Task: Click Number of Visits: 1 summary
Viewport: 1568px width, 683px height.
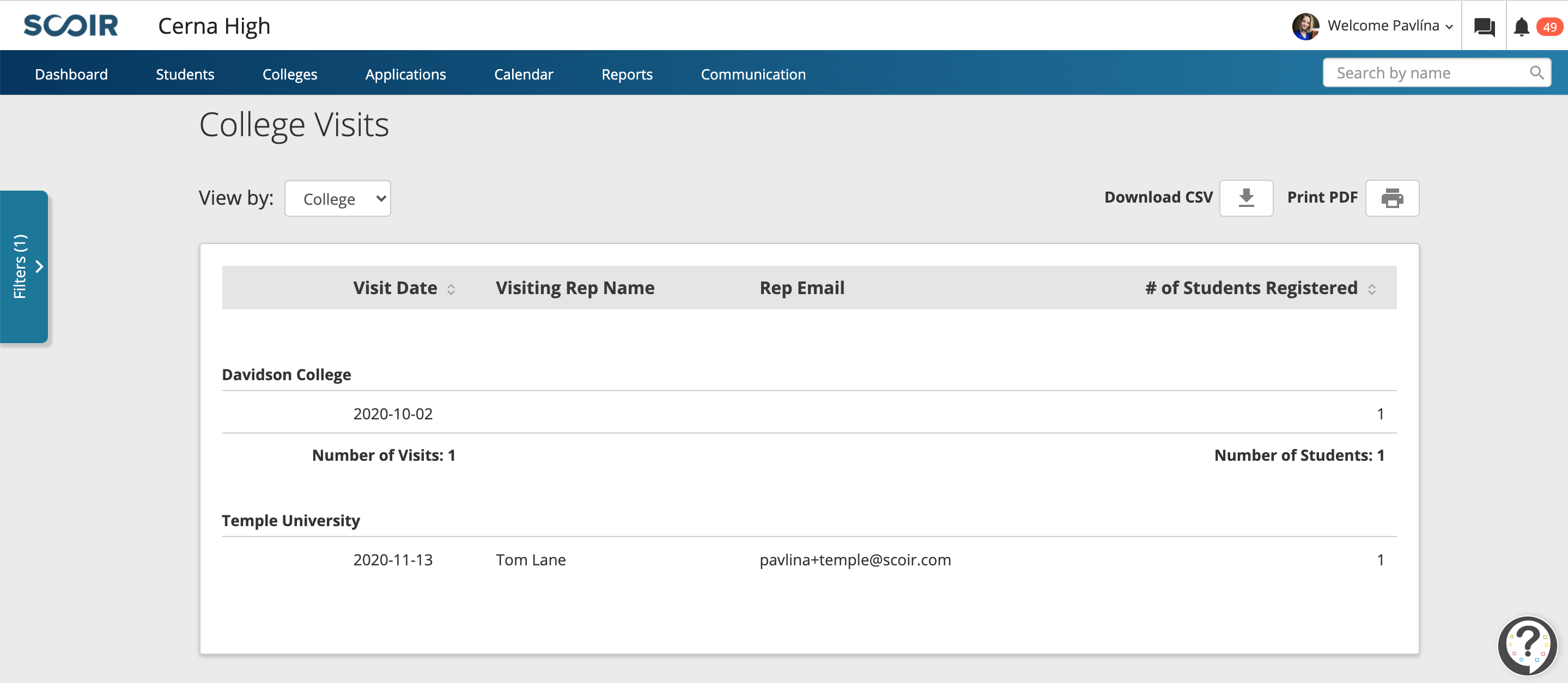Action: tap(384, 455)
